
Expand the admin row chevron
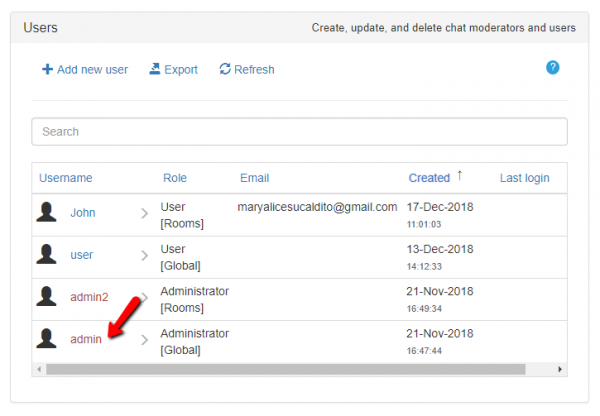[x=144, y=340]
